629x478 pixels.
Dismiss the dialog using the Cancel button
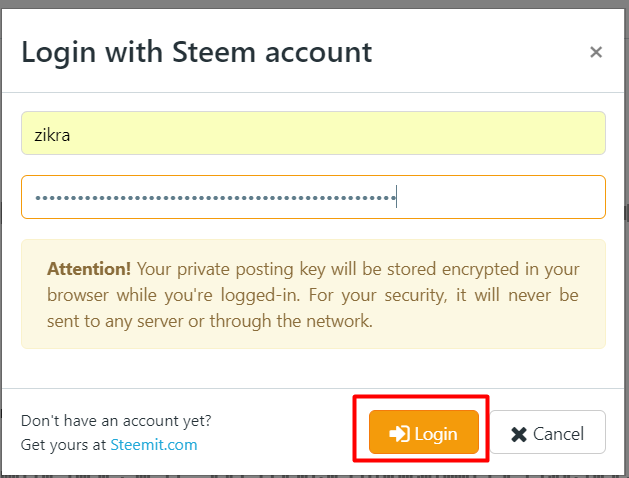[548, 432]
